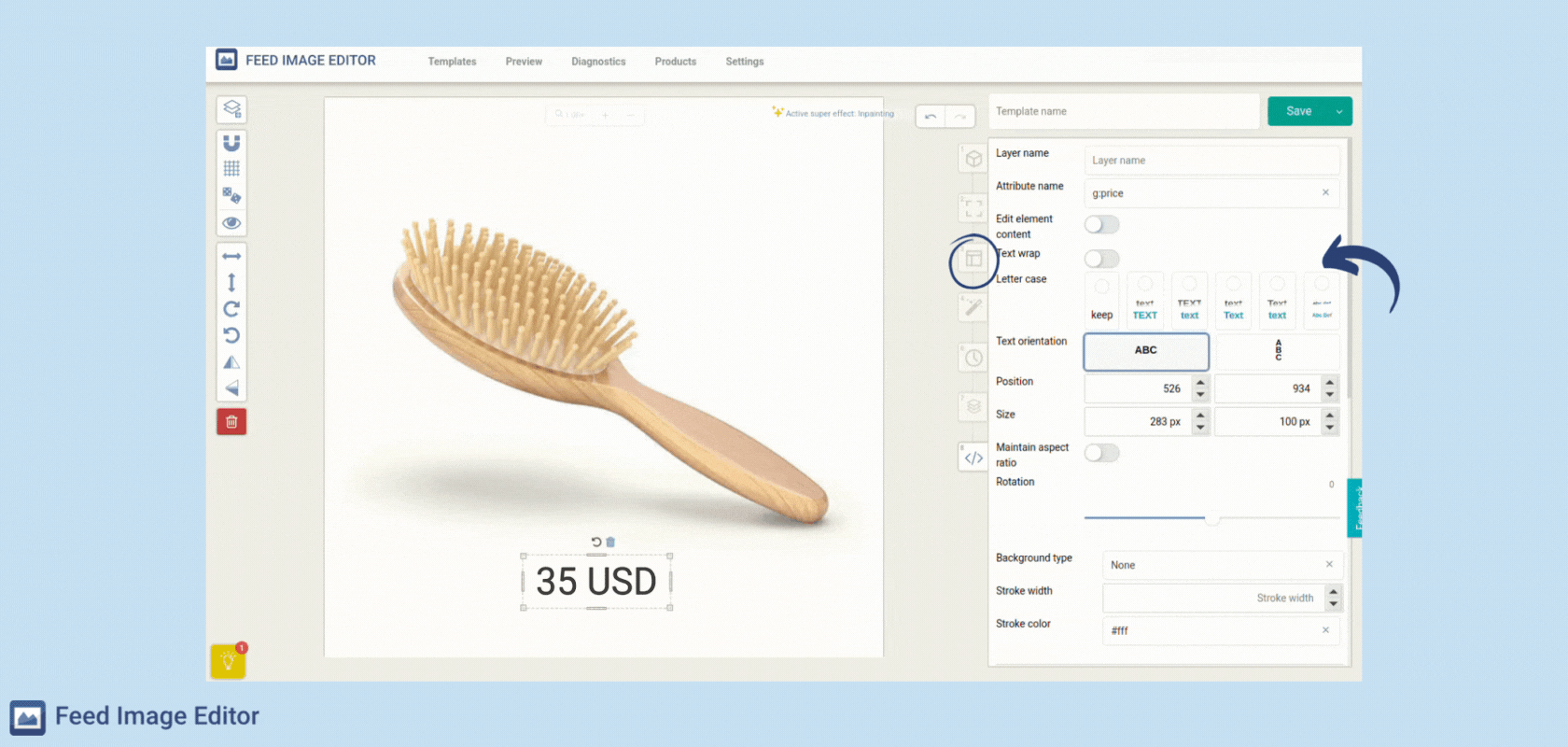Screen dimensions: 1568x747
Task: Toggle layer visibility eye icon
Action: pyautogui.click(x=231, y=223)
